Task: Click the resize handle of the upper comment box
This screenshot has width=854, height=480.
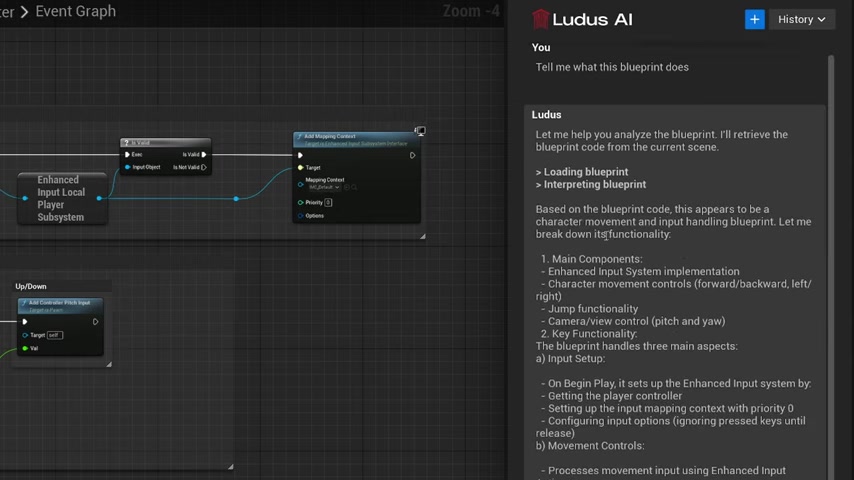Action: point(423,236)
